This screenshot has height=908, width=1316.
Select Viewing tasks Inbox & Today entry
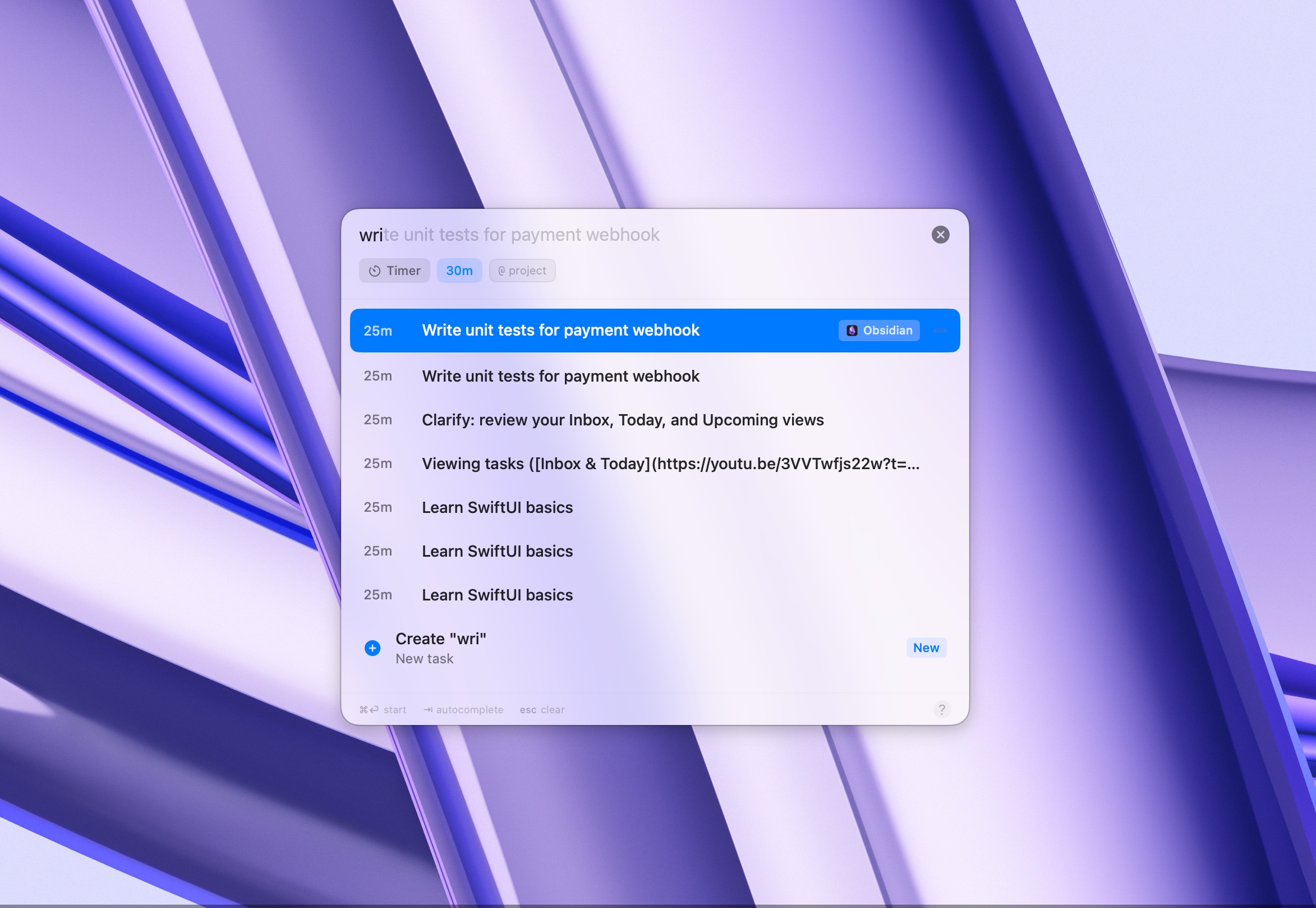click(x=670, y=464)
